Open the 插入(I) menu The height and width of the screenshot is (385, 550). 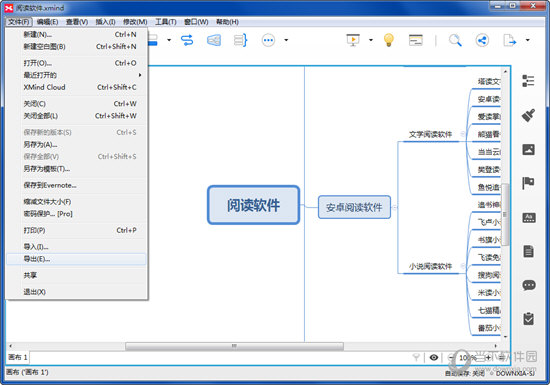(106, 22)
